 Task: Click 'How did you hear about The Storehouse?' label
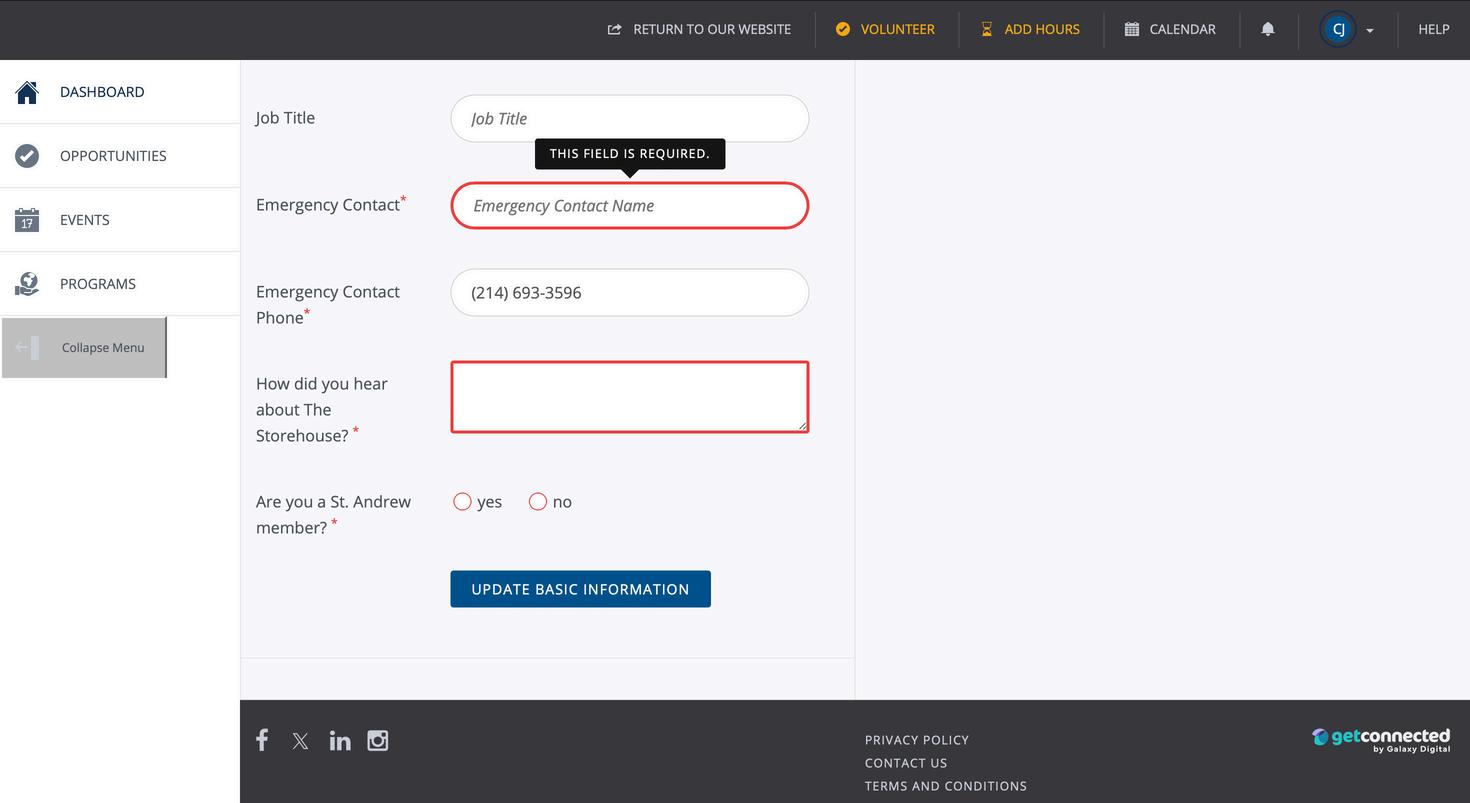[x=322, y=409]
